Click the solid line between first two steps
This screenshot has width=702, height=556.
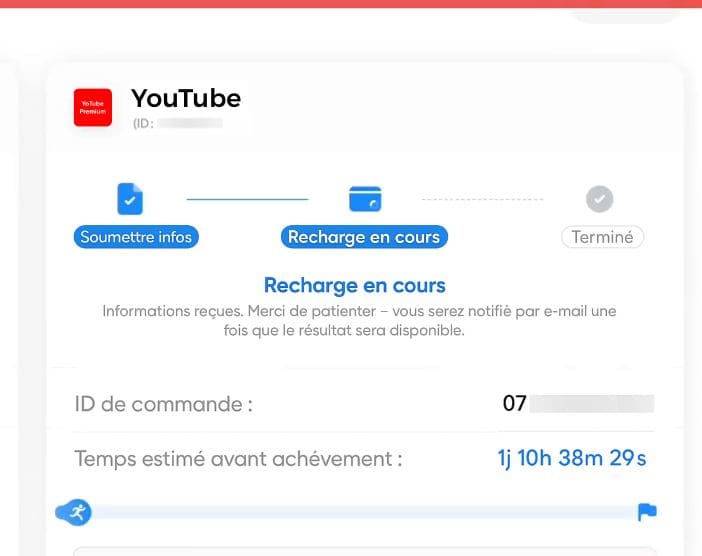(248, 199)
